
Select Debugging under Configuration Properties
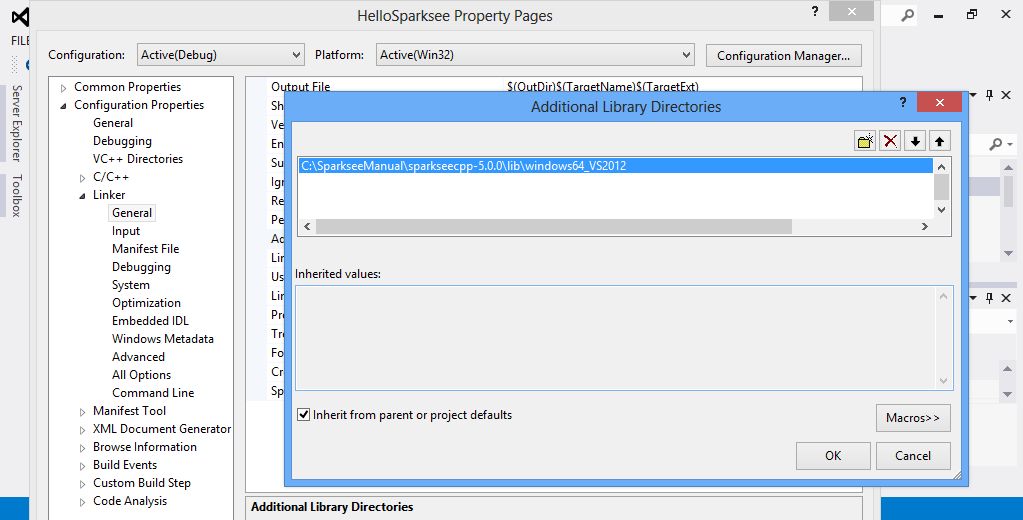click(x=122, y=141)
